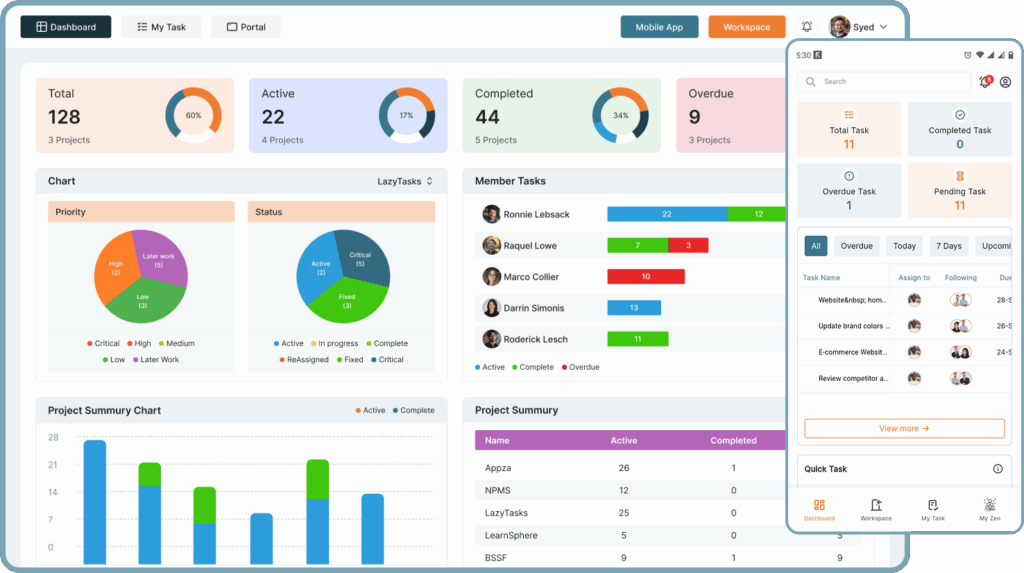Screen dimensions: 1024x573
Task: Go to My Zen in the mobile navigation
Action: pos(989,510)
